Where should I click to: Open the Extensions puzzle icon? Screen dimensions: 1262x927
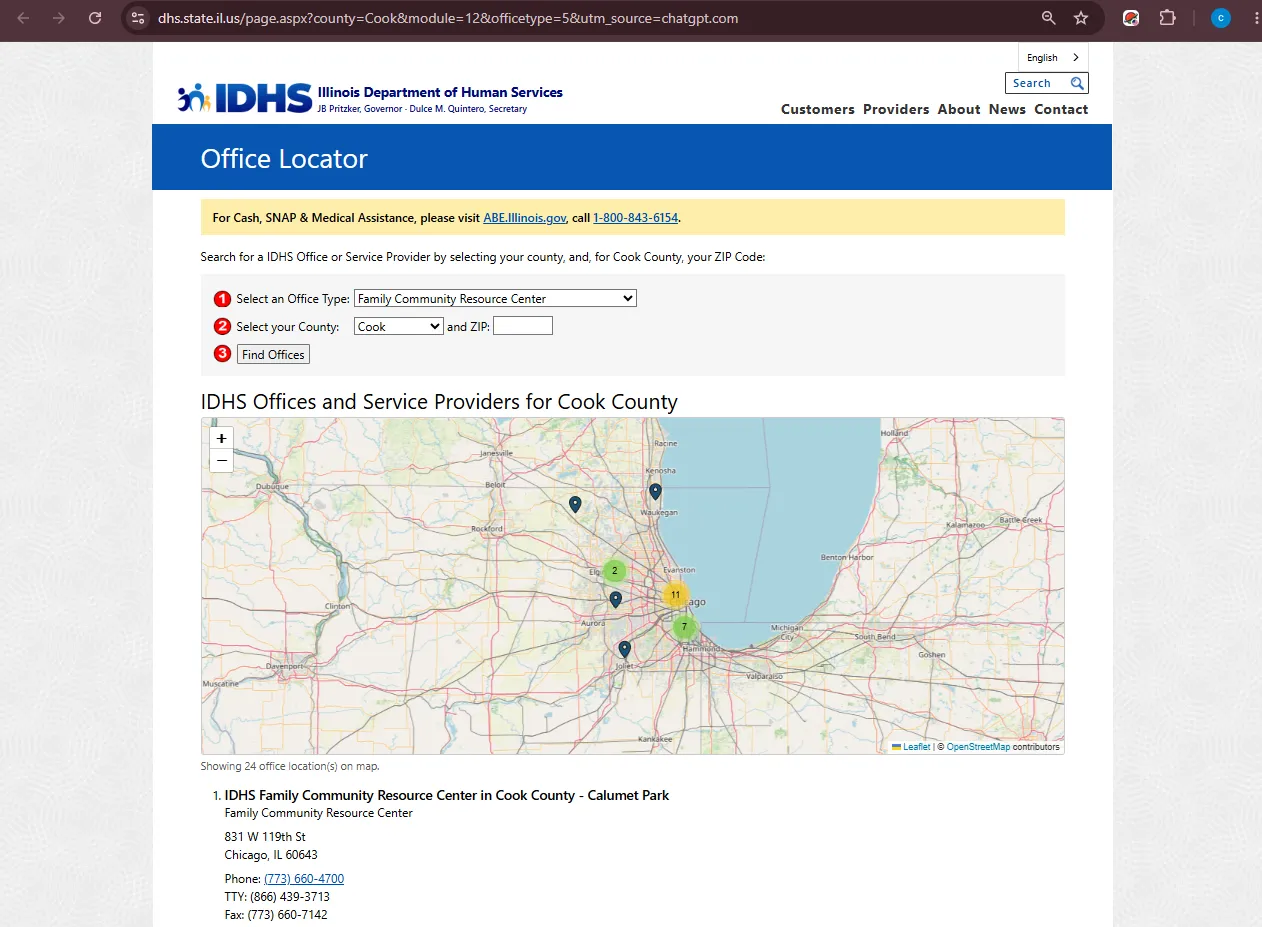(1167, 18)
